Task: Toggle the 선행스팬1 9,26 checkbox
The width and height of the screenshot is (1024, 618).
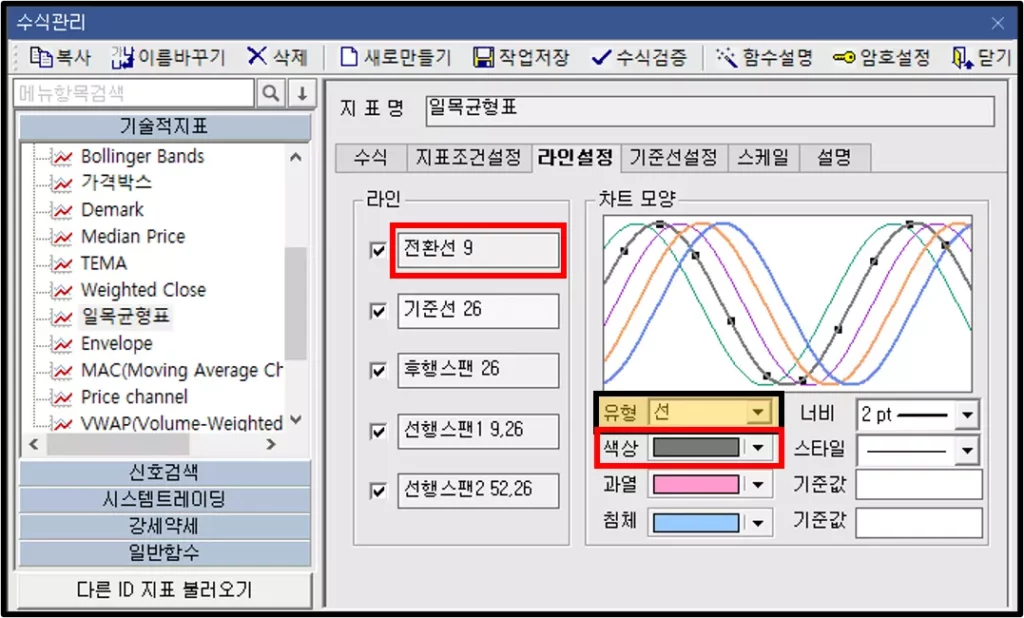Action: [377, 431]
